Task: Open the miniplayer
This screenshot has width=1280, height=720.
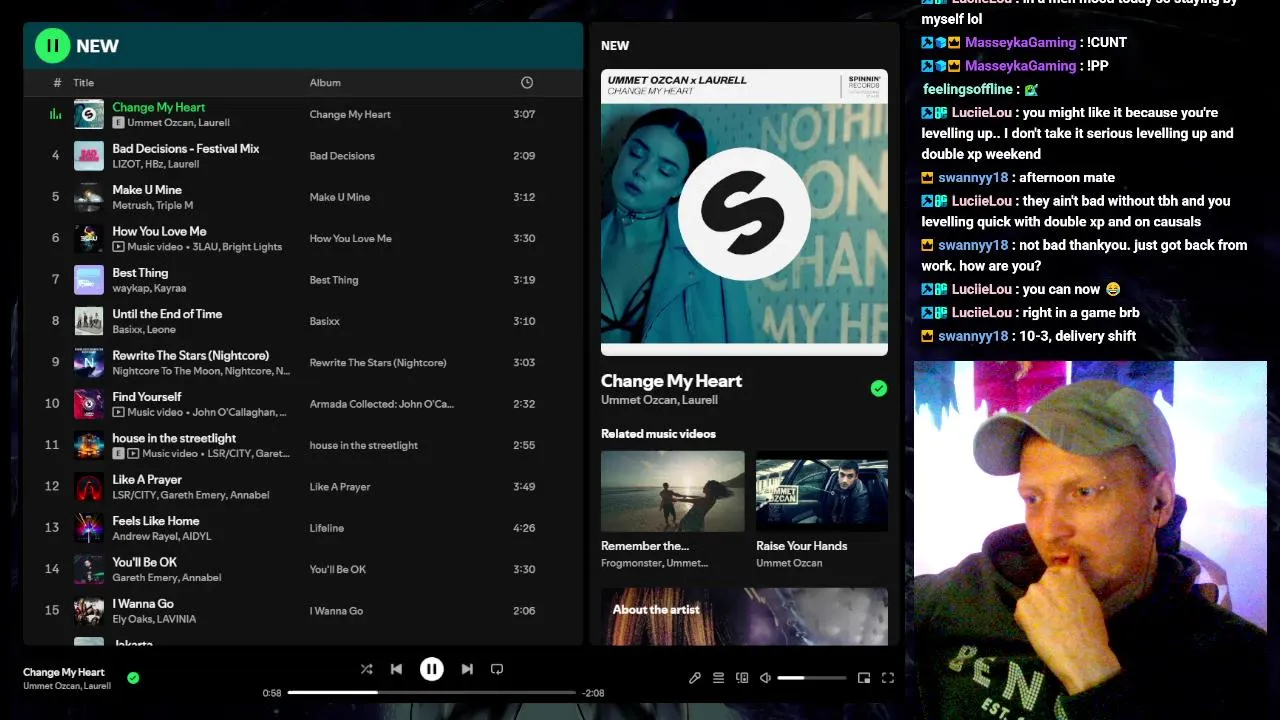Action: coord(864,678)
